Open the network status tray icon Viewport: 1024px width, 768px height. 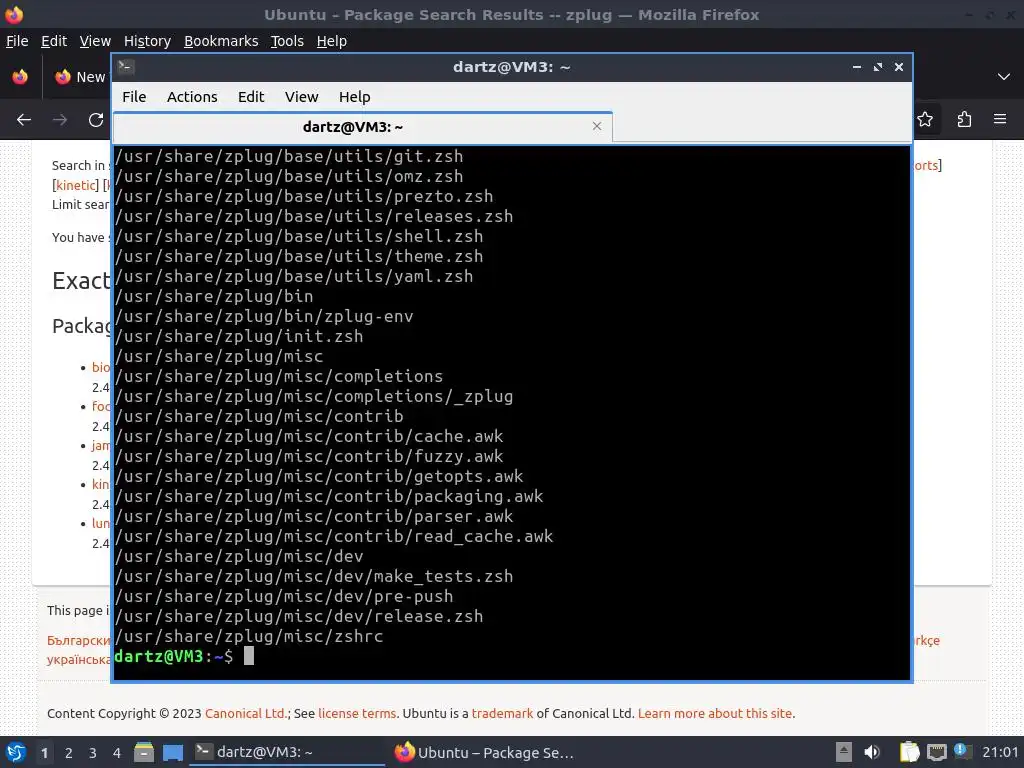coord(936,752)
